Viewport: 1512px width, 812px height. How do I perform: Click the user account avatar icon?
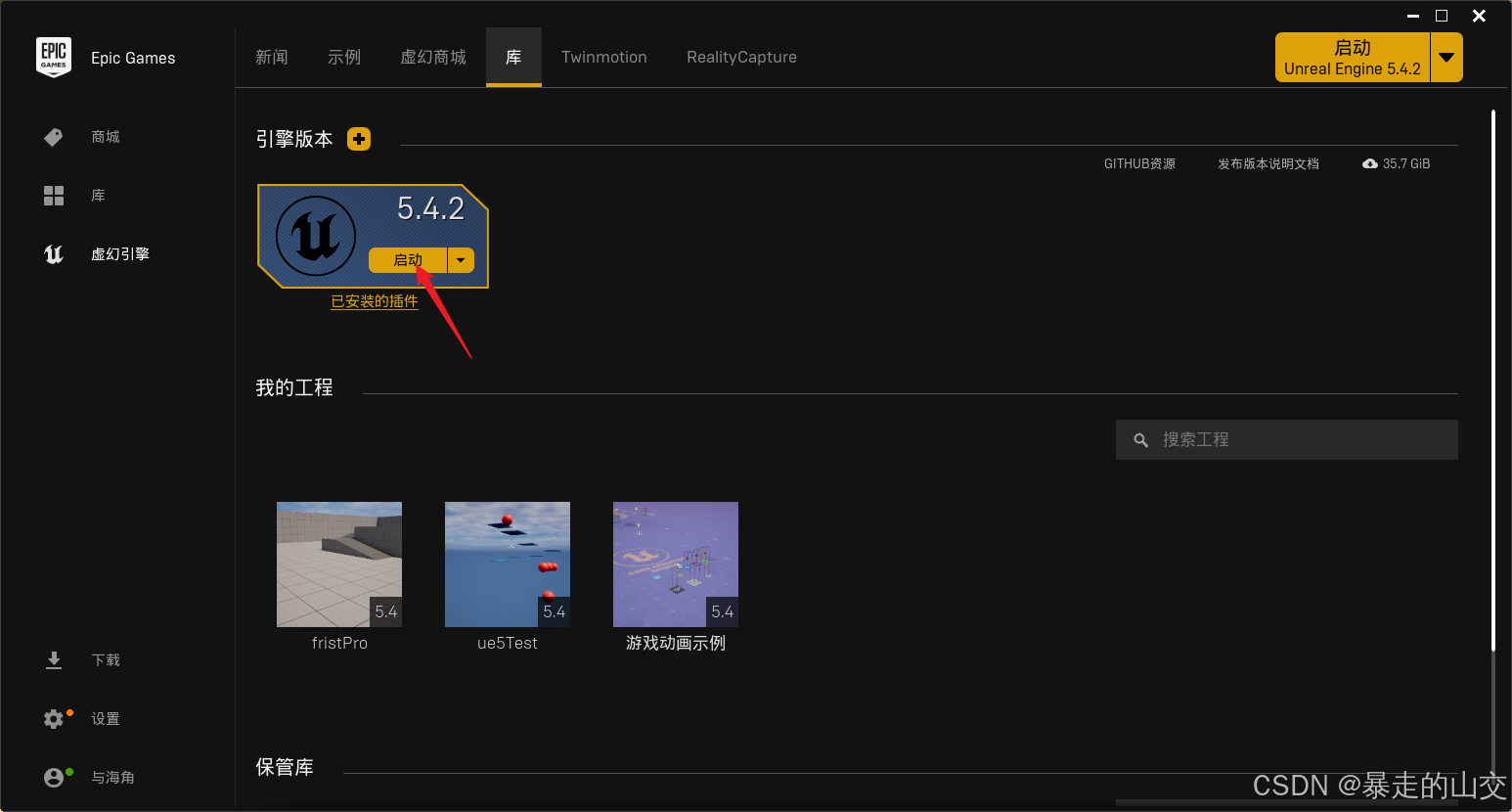[x=54, y=778]
